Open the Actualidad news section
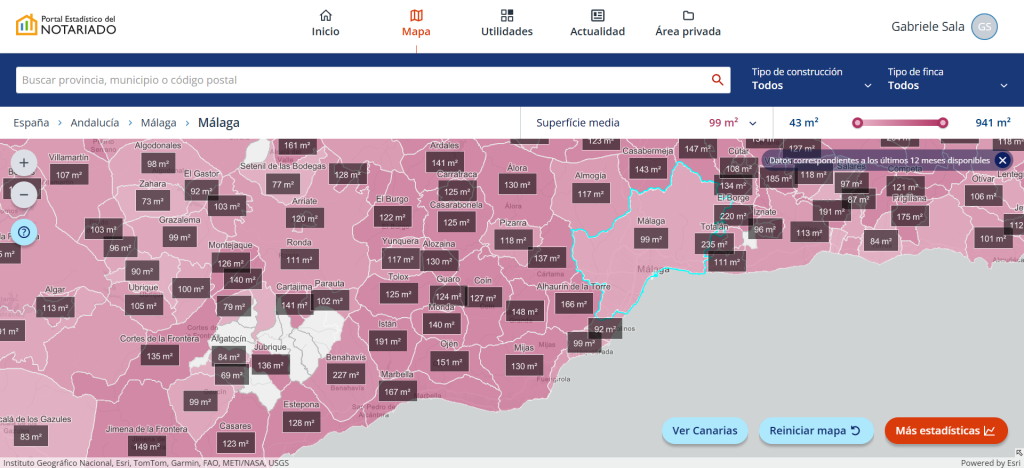This screenshot has width=1024, height=468. [597, 24]
